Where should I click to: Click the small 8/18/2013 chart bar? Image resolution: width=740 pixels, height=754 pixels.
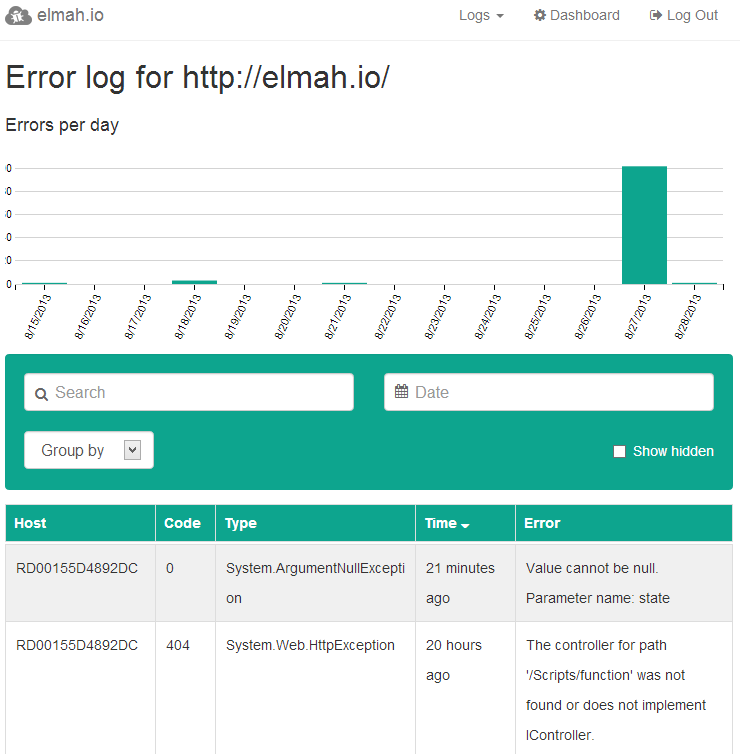coord(194,282)
